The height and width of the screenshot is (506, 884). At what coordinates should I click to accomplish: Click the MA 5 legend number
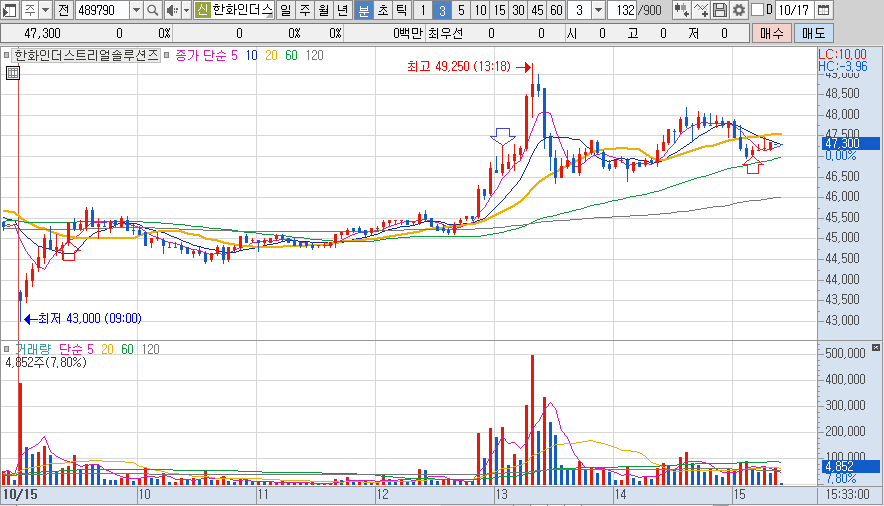click(x=235, y=55)
